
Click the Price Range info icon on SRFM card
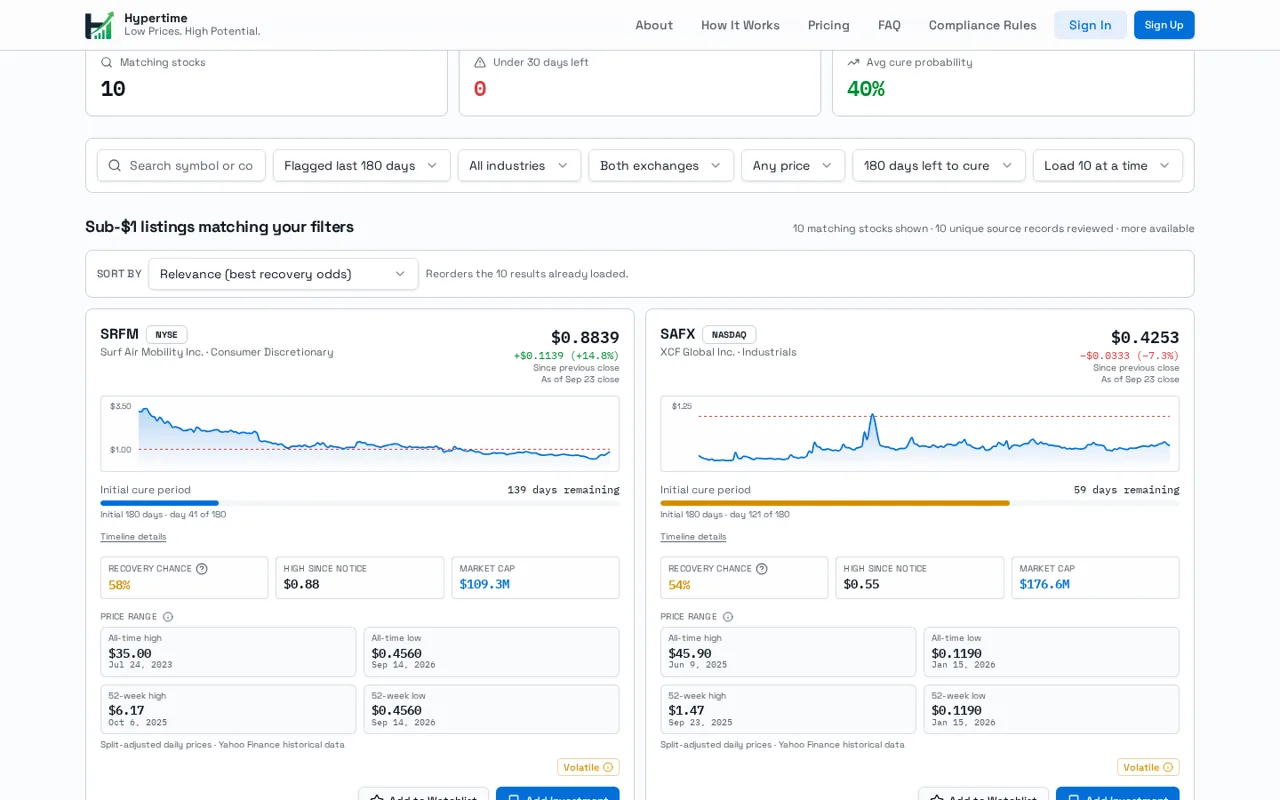click(168, 617)
